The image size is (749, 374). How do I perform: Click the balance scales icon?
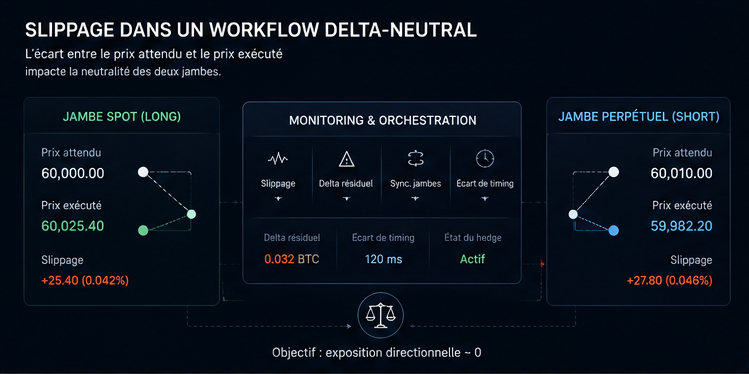click(380, 316)
